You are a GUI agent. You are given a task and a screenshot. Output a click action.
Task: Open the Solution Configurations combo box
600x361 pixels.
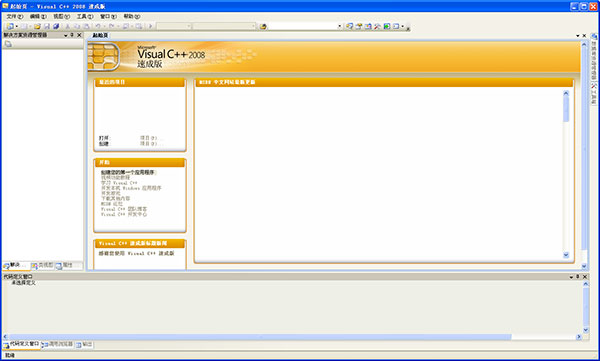pyautogui.click(x=174, y=26)
